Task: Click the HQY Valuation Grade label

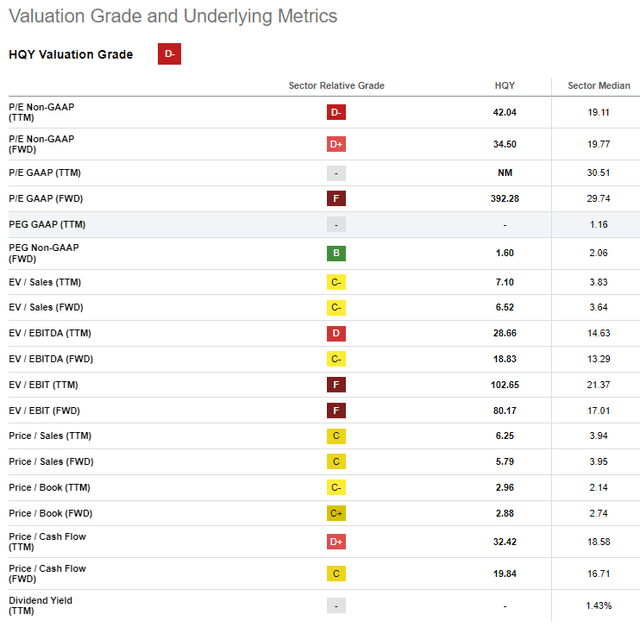Action: (71, 54)
